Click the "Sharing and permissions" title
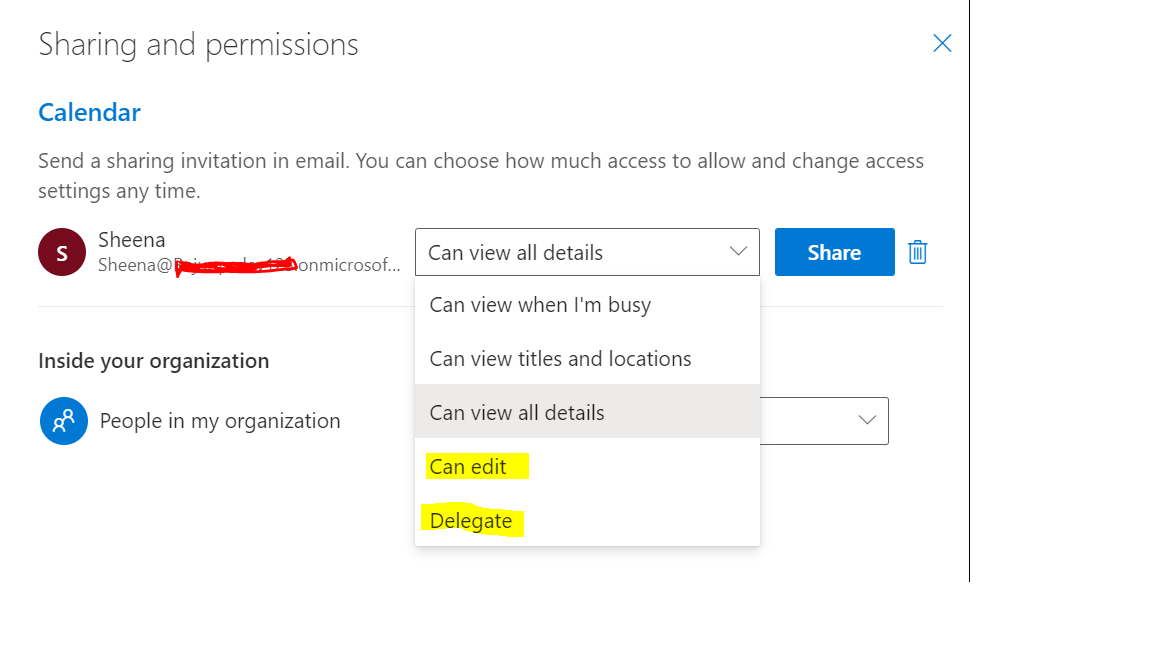Image resolution: width=1152 pixels, height=648 pixels. point(198,45)
